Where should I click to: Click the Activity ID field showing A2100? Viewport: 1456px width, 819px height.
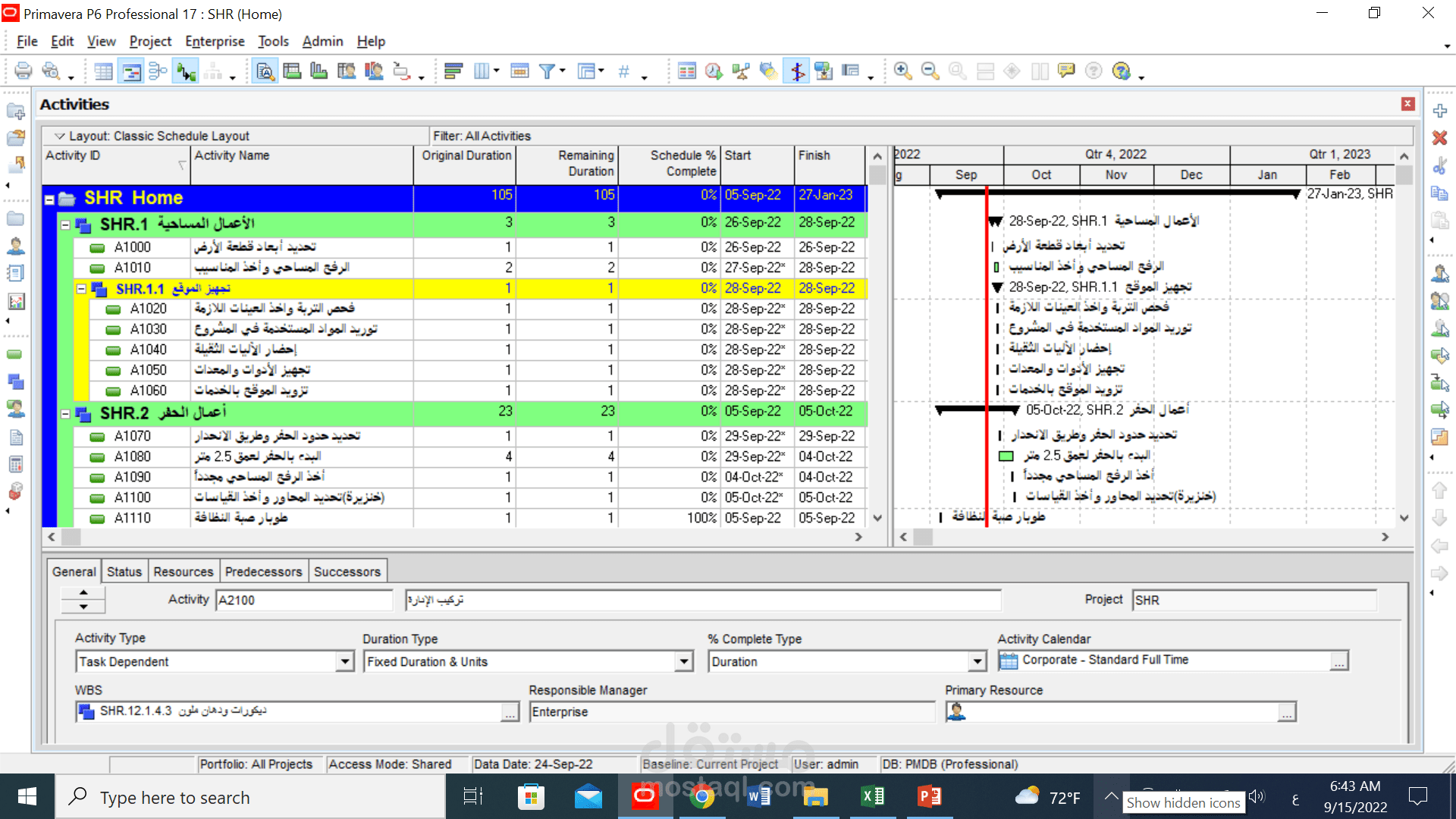[303, 600]
